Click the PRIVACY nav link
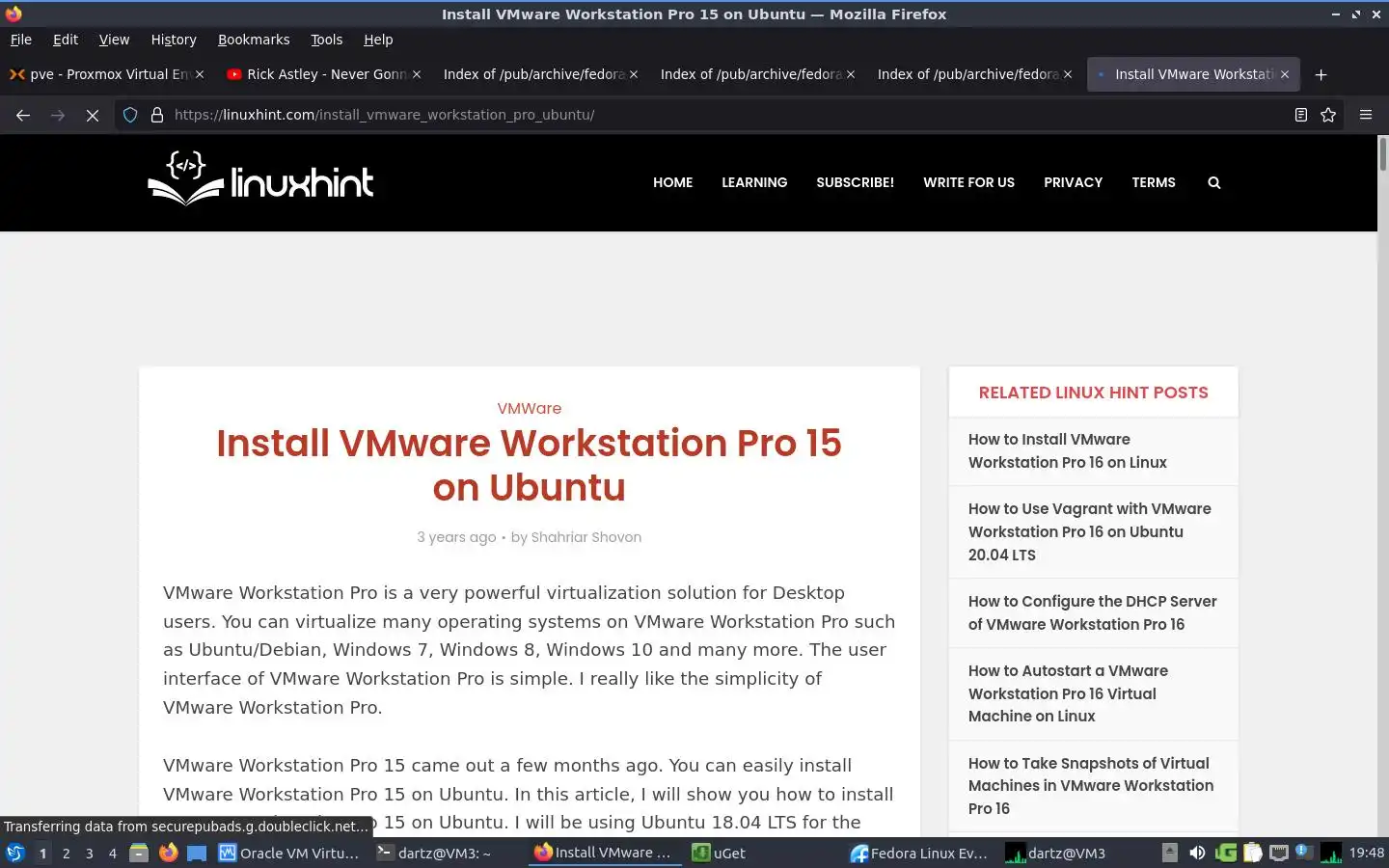Viewport: 1389px width, 868px height. click(1074, 182)
